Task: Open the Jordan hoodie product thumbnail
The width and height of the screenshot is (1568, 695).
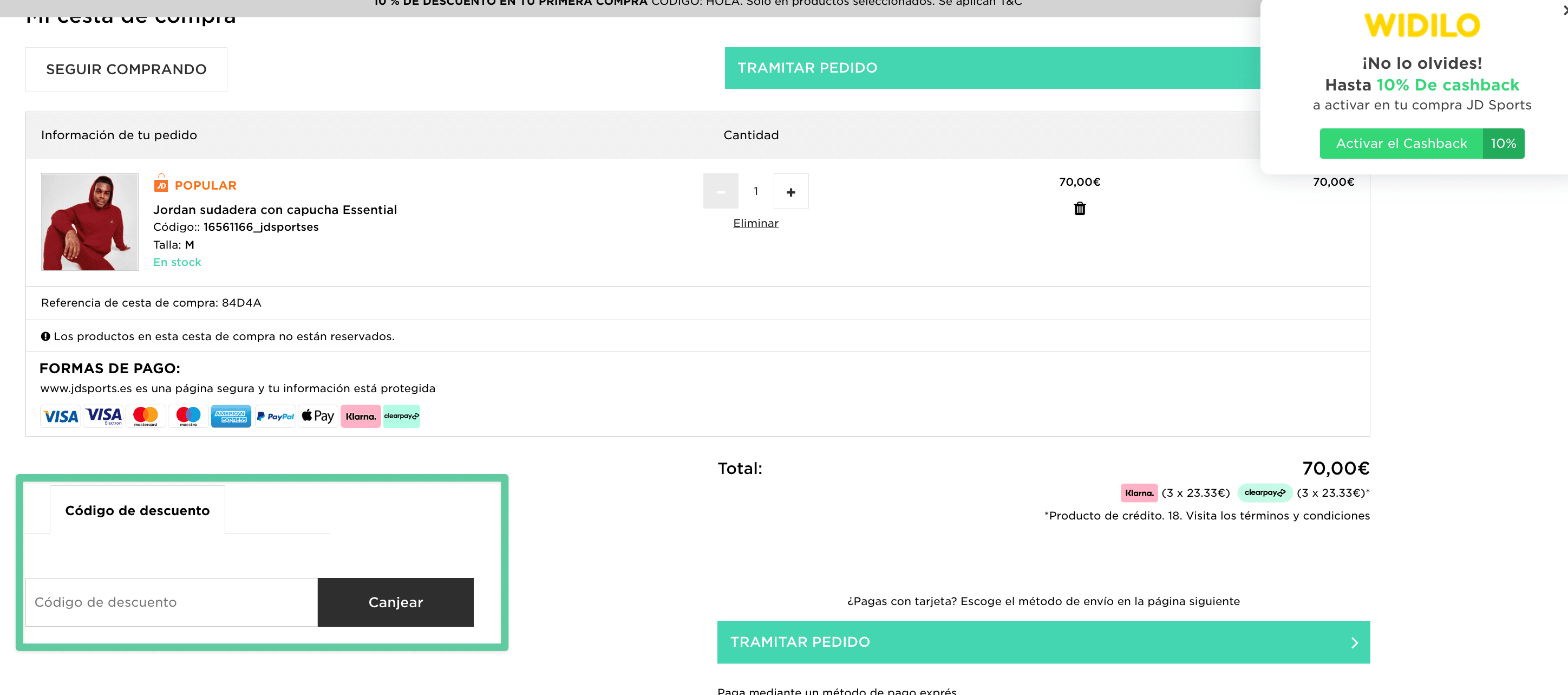Action: pyautogui.click(x=89, y=222)
